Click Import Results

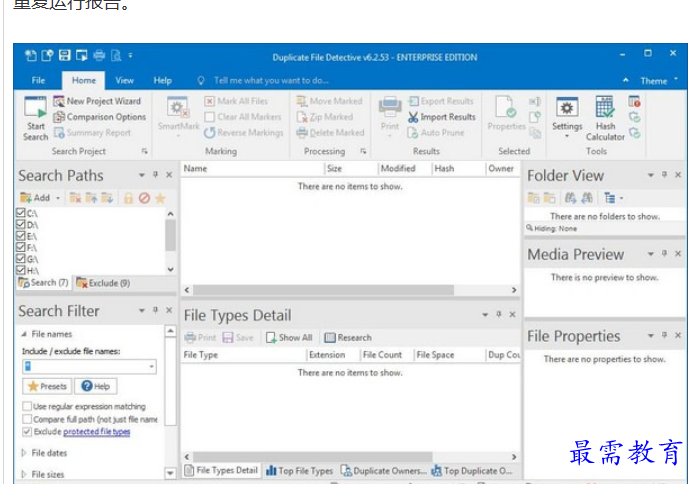pyautogui.click(x=442, y=117)
